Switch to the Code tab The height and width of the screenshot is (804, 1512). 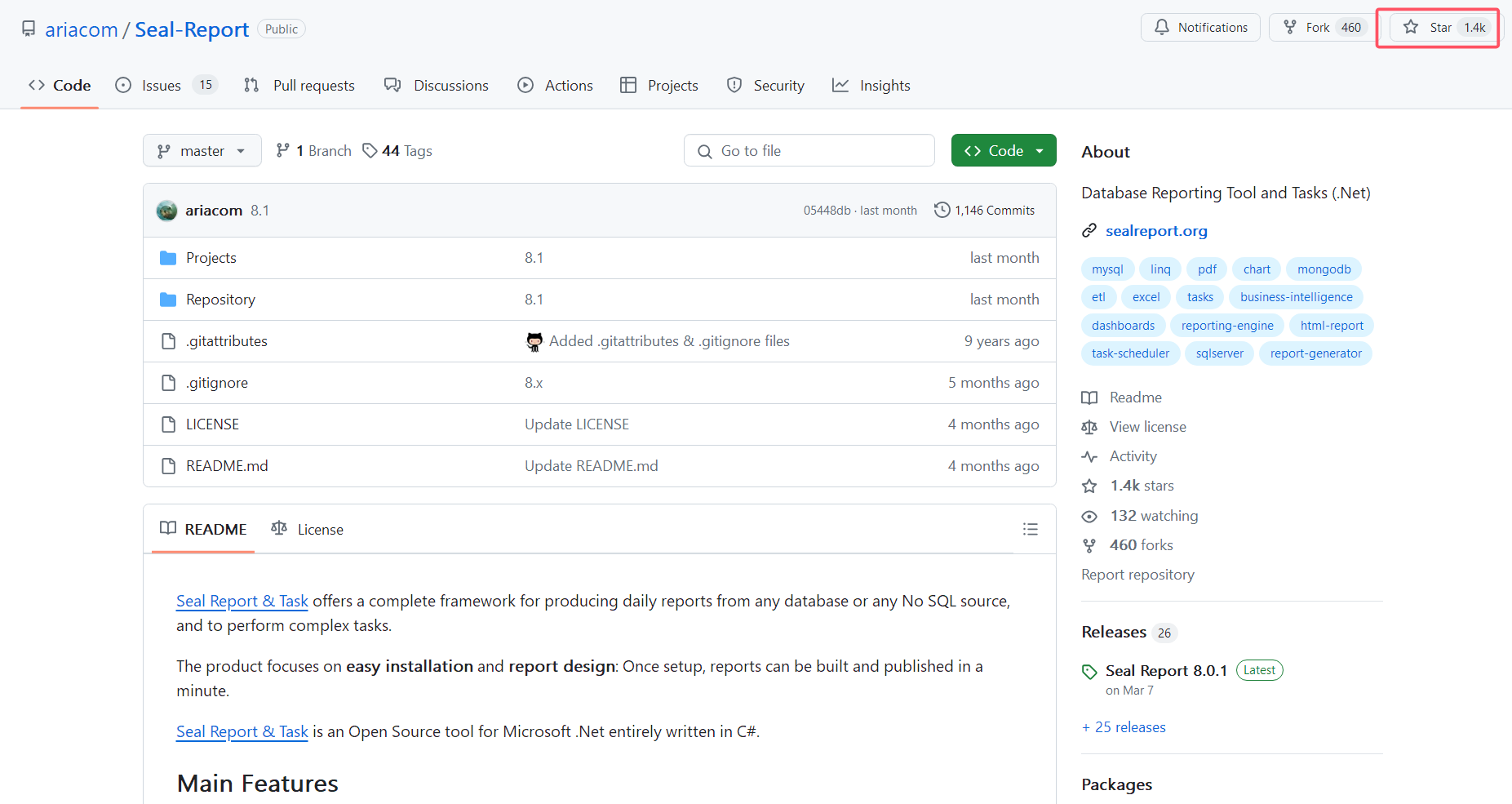pyautogui.click(x=60, y=86)
